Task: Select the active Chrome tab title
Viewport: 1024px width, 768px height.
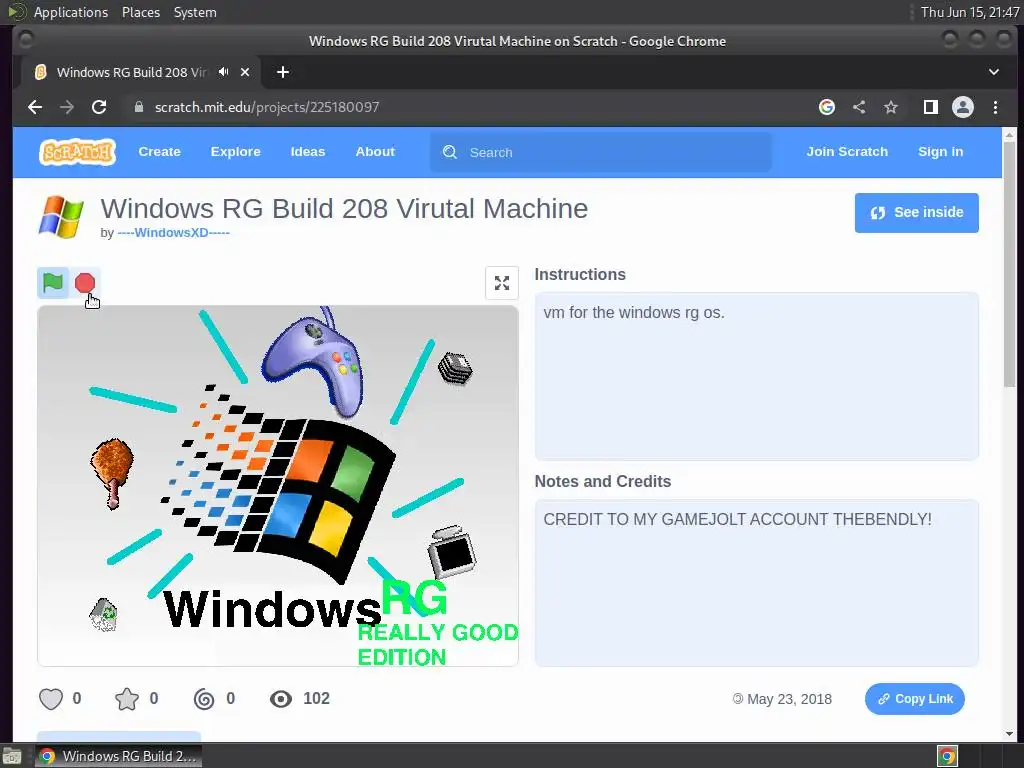Action: pyautogui.click(x=131, y=72)
